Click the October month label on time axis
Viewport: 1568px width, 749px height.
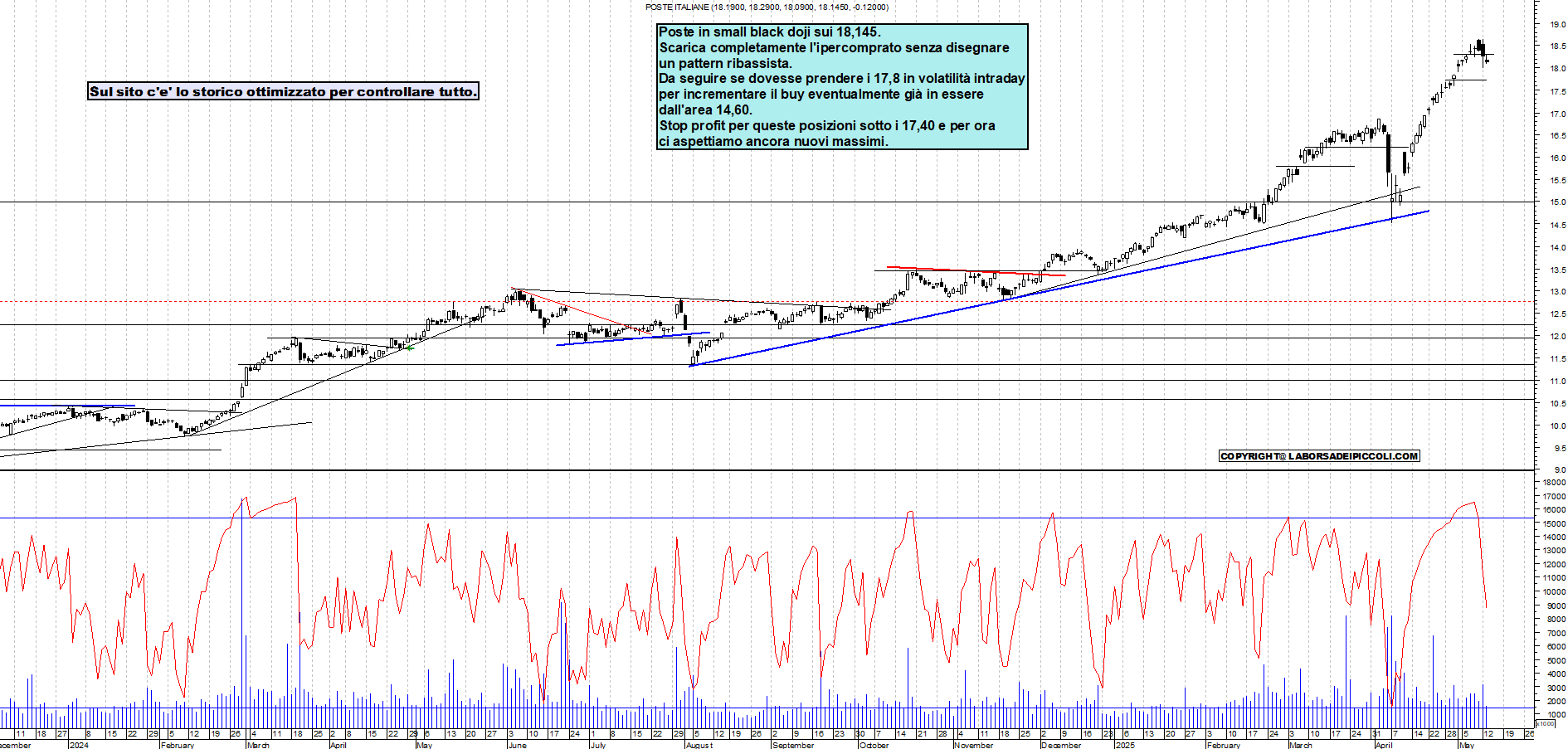[x=874, y=745]
